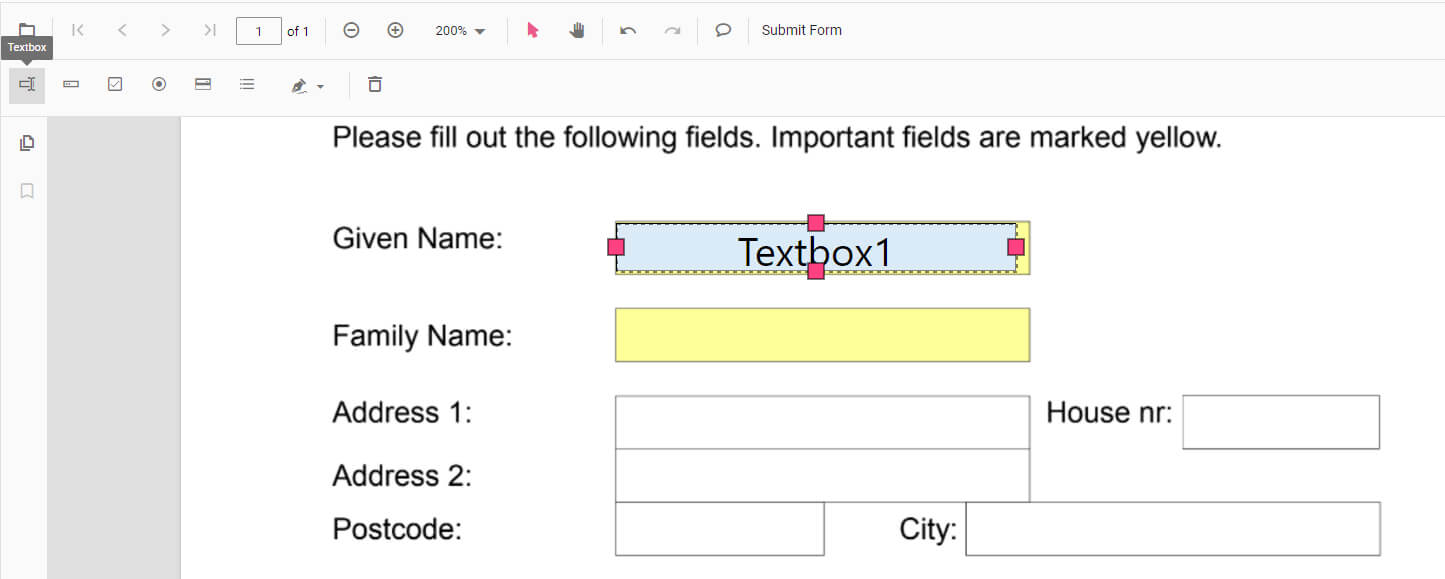This screenshot has height=579, width=1445.
Task: Select the checkbox form field tool
Action: point(114,85)
